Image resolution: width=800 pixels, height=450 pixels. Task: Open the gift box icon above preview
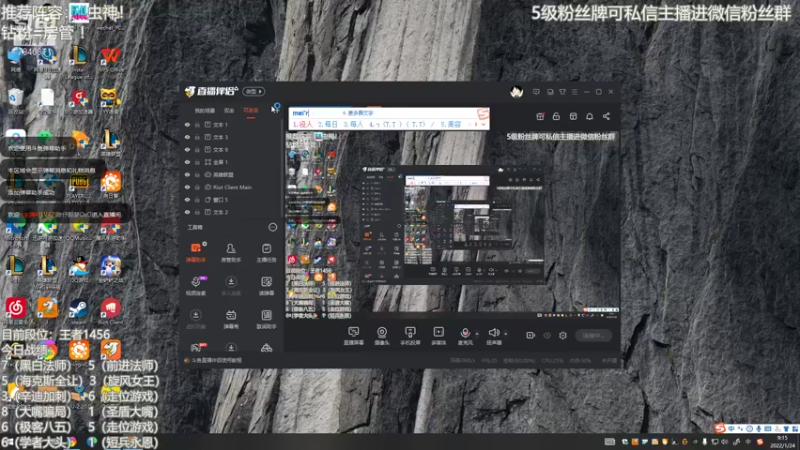[x=540, y=116]
